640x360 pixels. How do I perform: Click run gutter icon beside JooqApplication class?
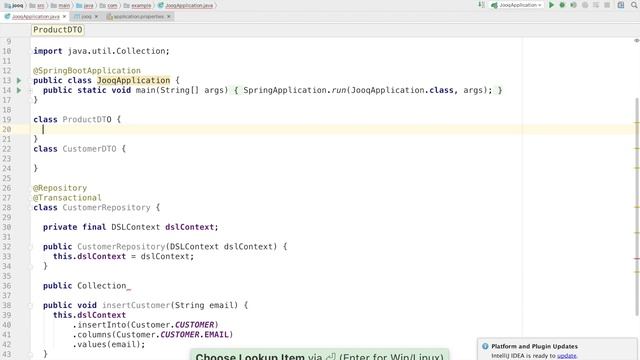(19, 80)
